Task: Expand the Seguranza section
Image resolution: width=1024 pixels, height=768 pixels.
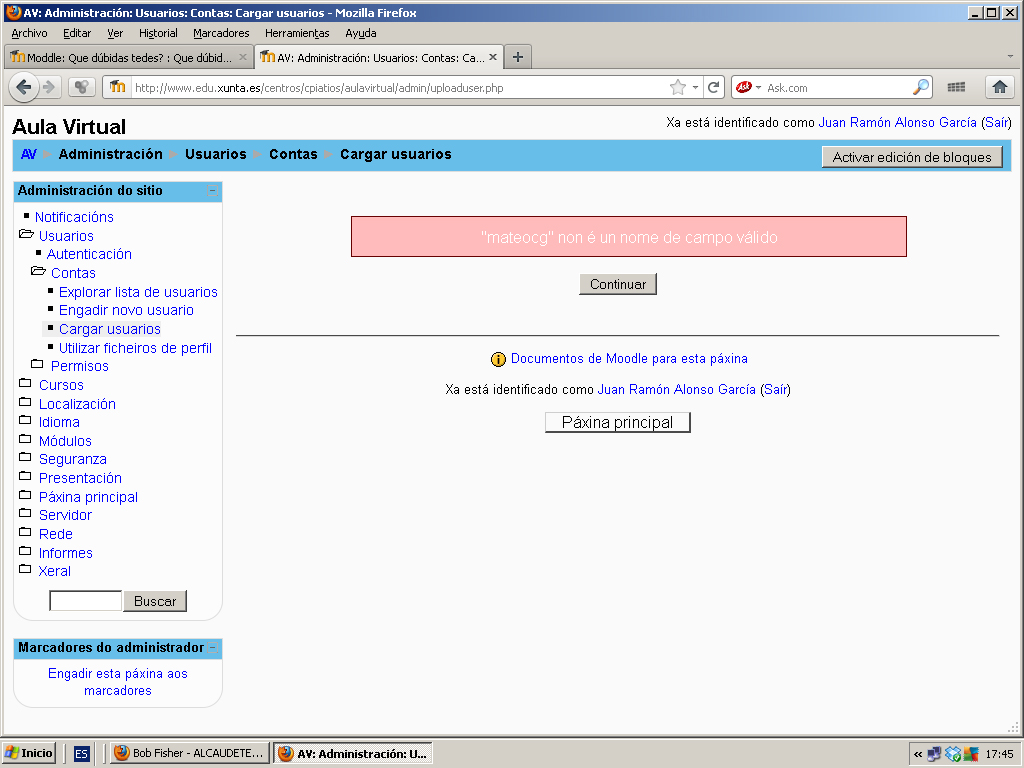Action: 26,459
